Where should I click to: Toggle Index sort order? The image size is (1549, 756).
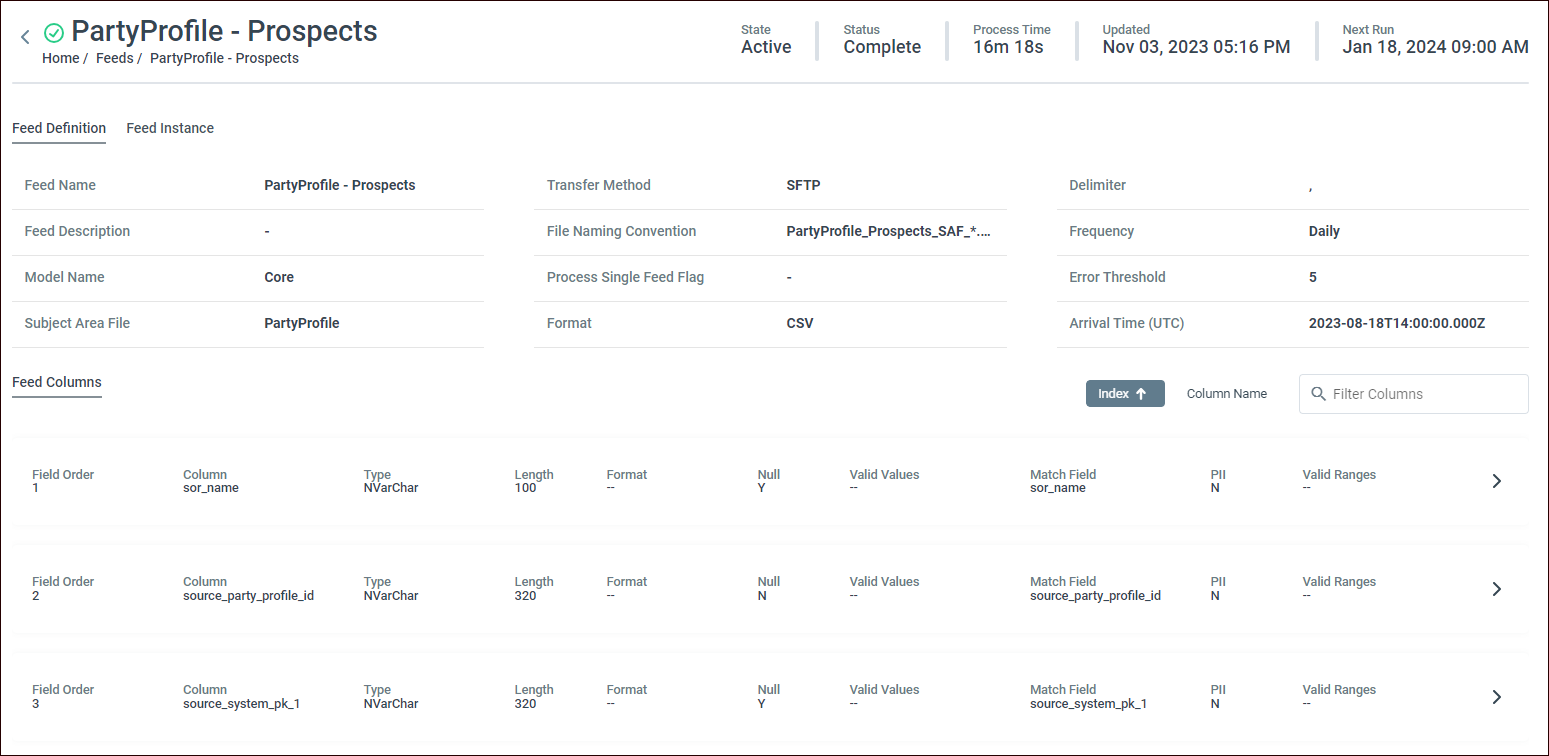click(1124, 393)
